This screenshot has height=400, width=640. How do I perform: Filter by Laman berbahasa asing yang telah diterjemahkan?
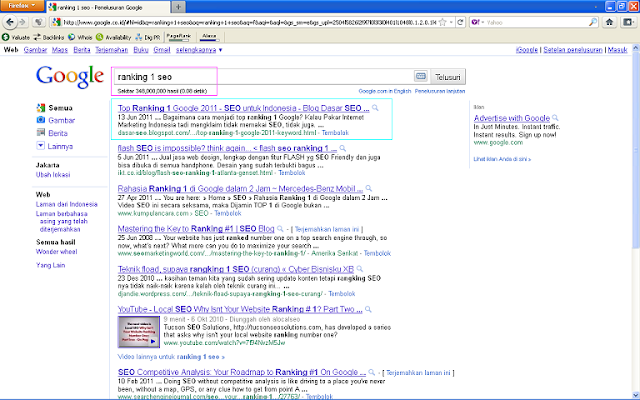click(62, 221)
